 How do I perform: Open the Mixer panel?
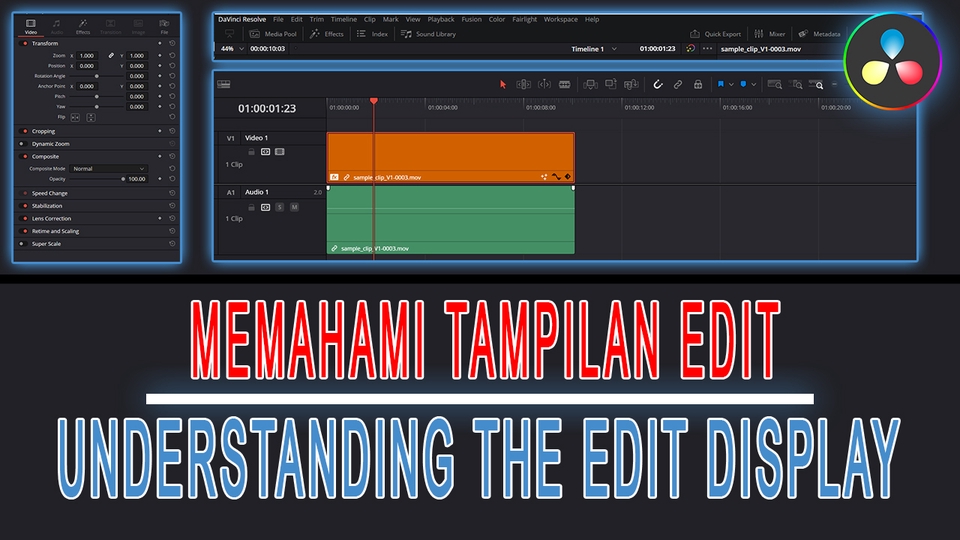coord(770,34)
